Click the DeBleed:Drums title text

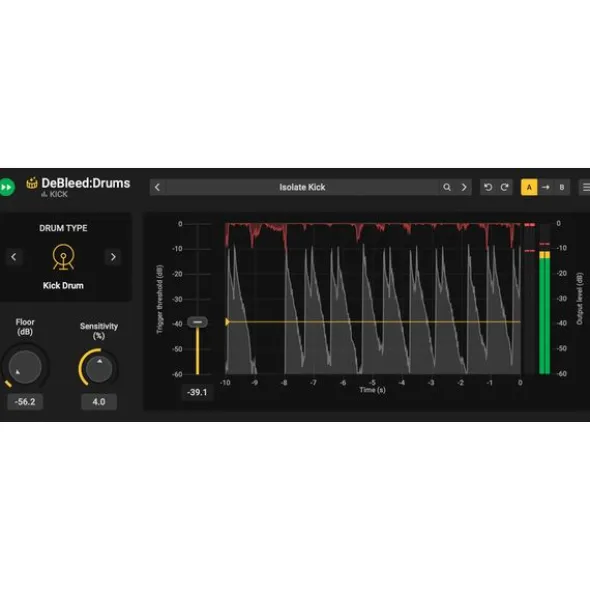[86, 183]
